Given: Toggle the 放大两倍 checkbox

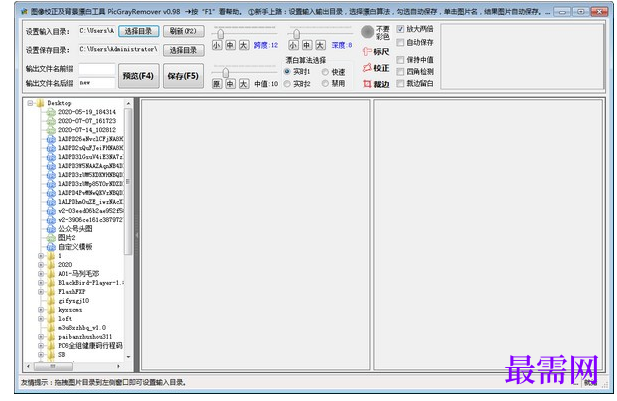Looking at the screenshot, I should coord(400,29).
